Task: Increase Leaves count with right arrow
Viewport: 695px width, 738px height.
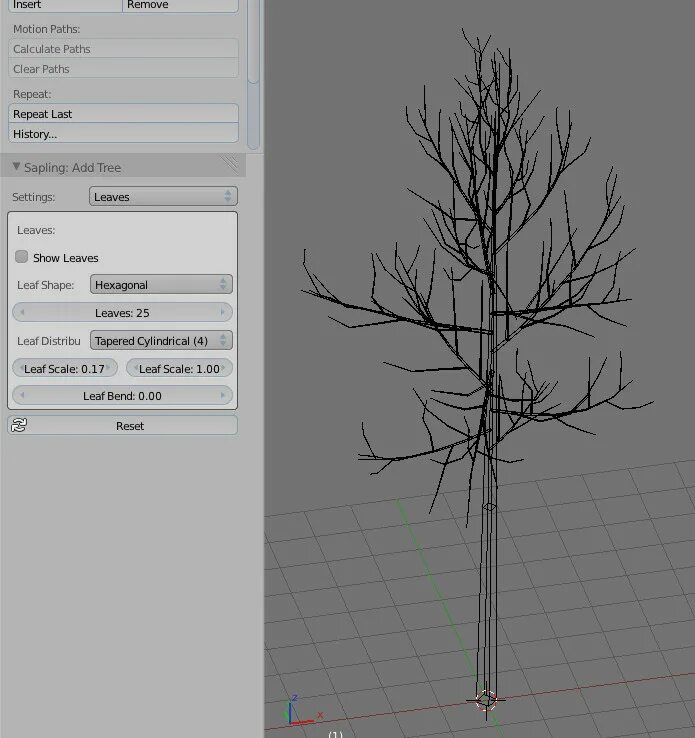Action: (223, 312)
